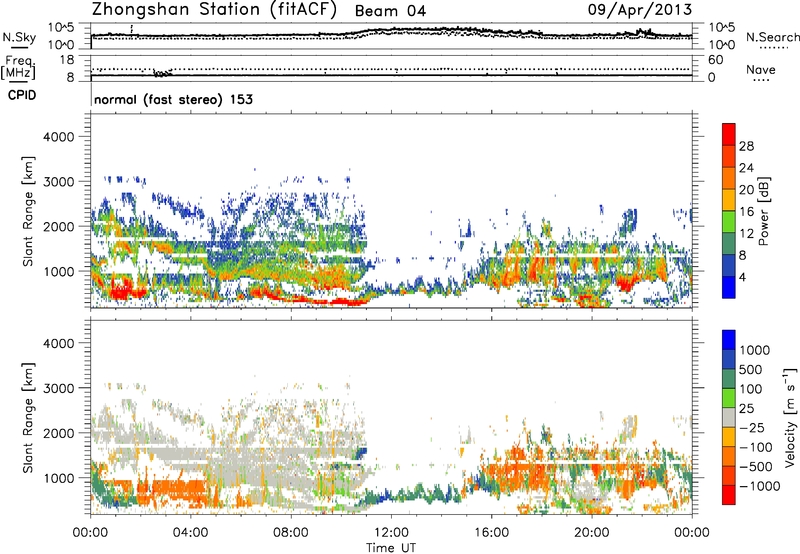
Task: Click the -100 value on the Velocity colorbar
Action: [x=756, y=447]
